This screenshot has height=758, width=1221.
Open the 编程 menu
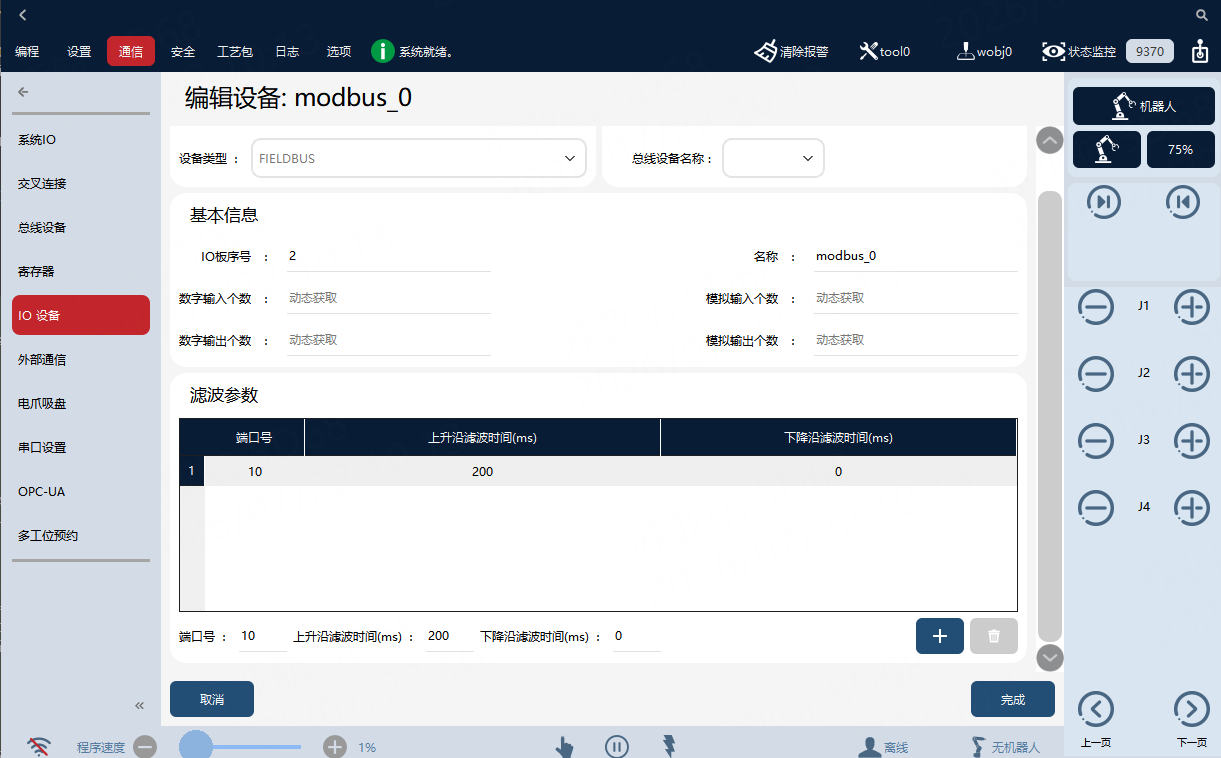pyautogui.click(x=27, y=52)
